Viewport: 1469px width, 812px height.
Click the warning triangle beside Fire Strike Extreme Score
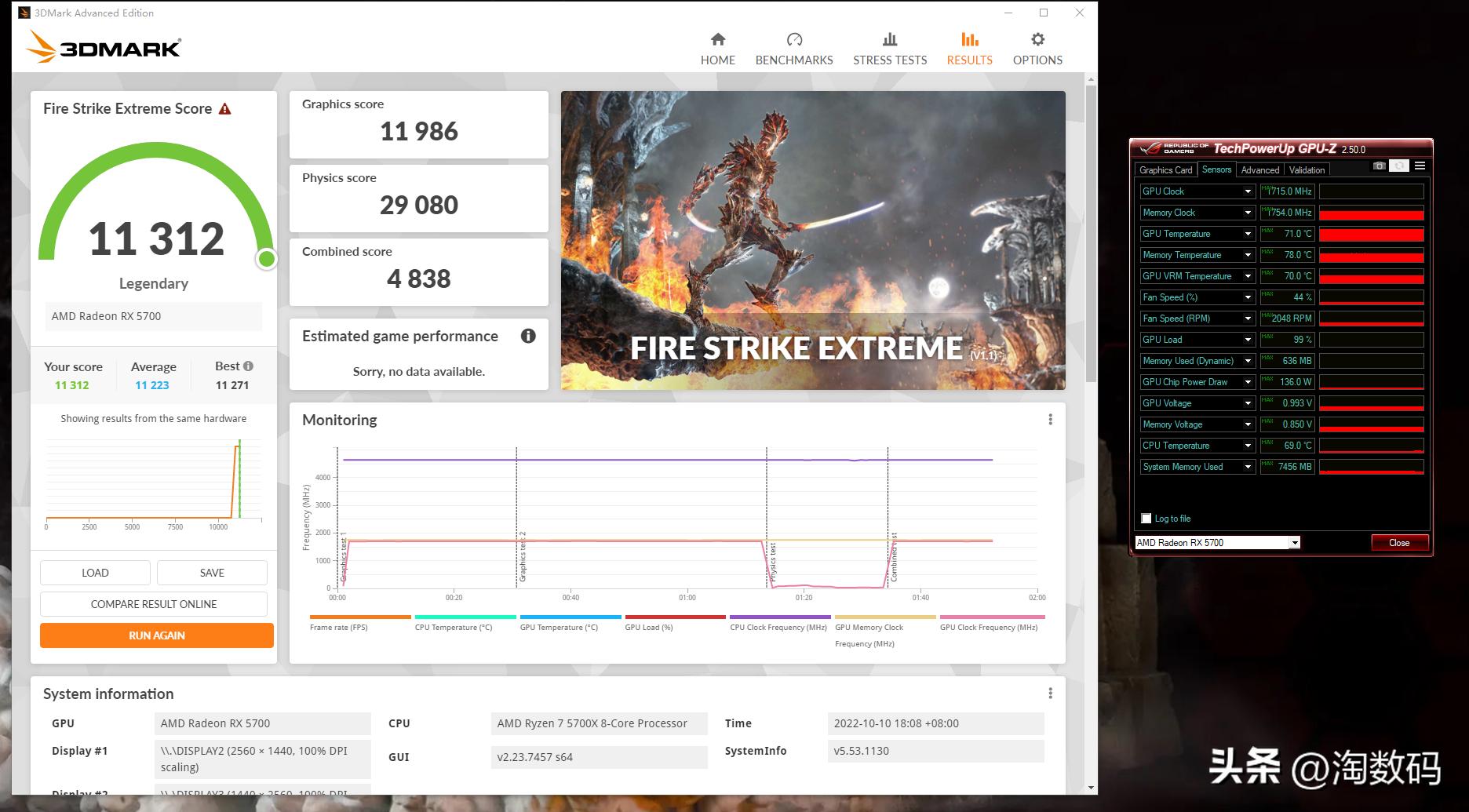225,109
